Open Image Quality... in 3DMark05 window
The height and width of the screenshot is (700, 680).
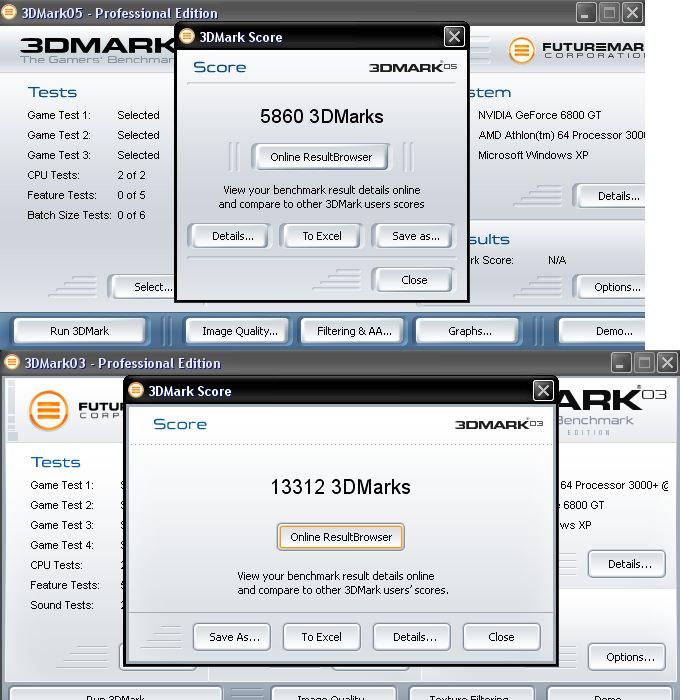point(238,331)
